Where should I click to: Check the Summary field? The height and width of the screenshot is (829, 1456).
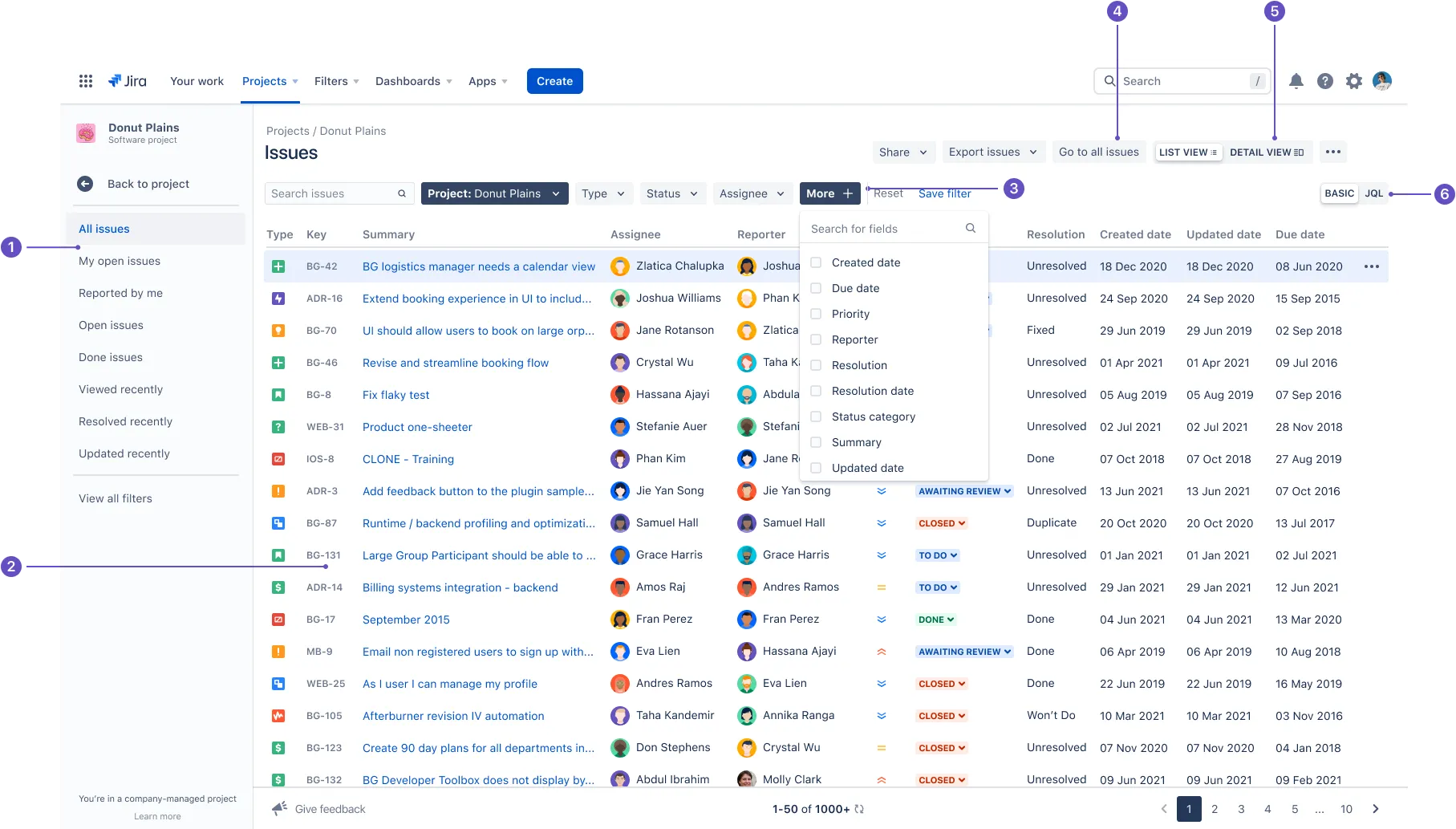click(x=816, y=442)
